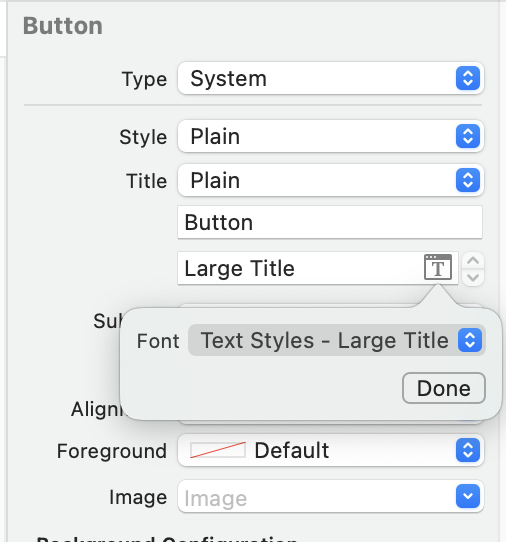Click the Done button in font popover
The image size is (506, 542).
tap(444, 388)
